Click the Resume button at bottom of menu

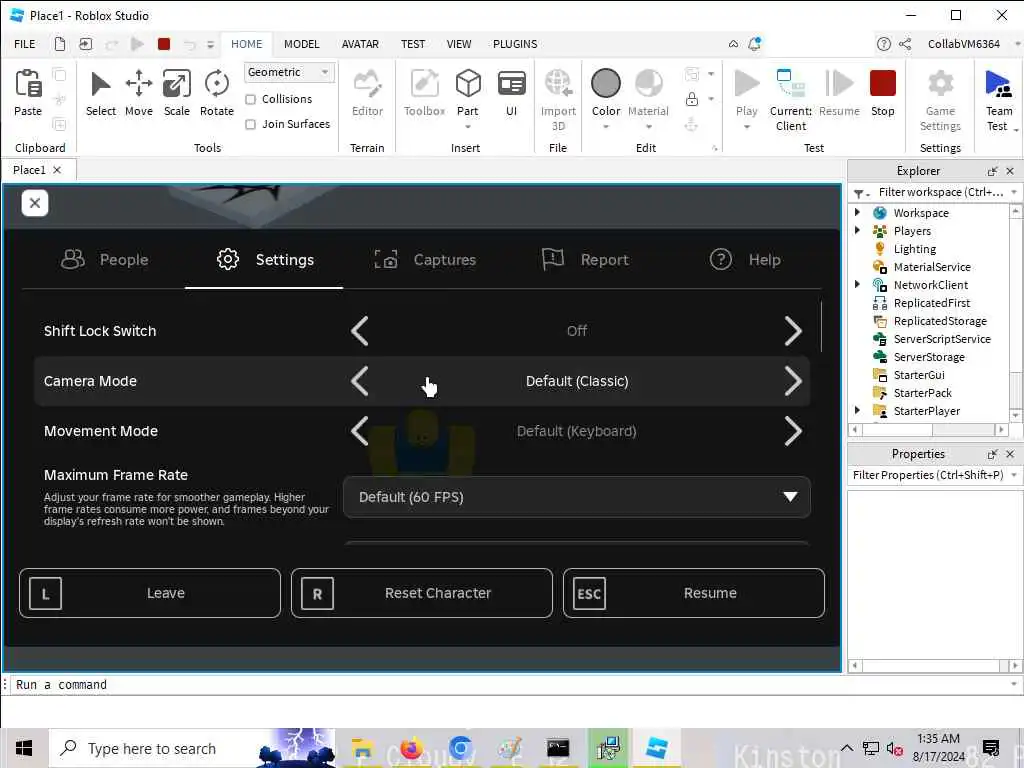pyautogui.click(x=694, y=593)
